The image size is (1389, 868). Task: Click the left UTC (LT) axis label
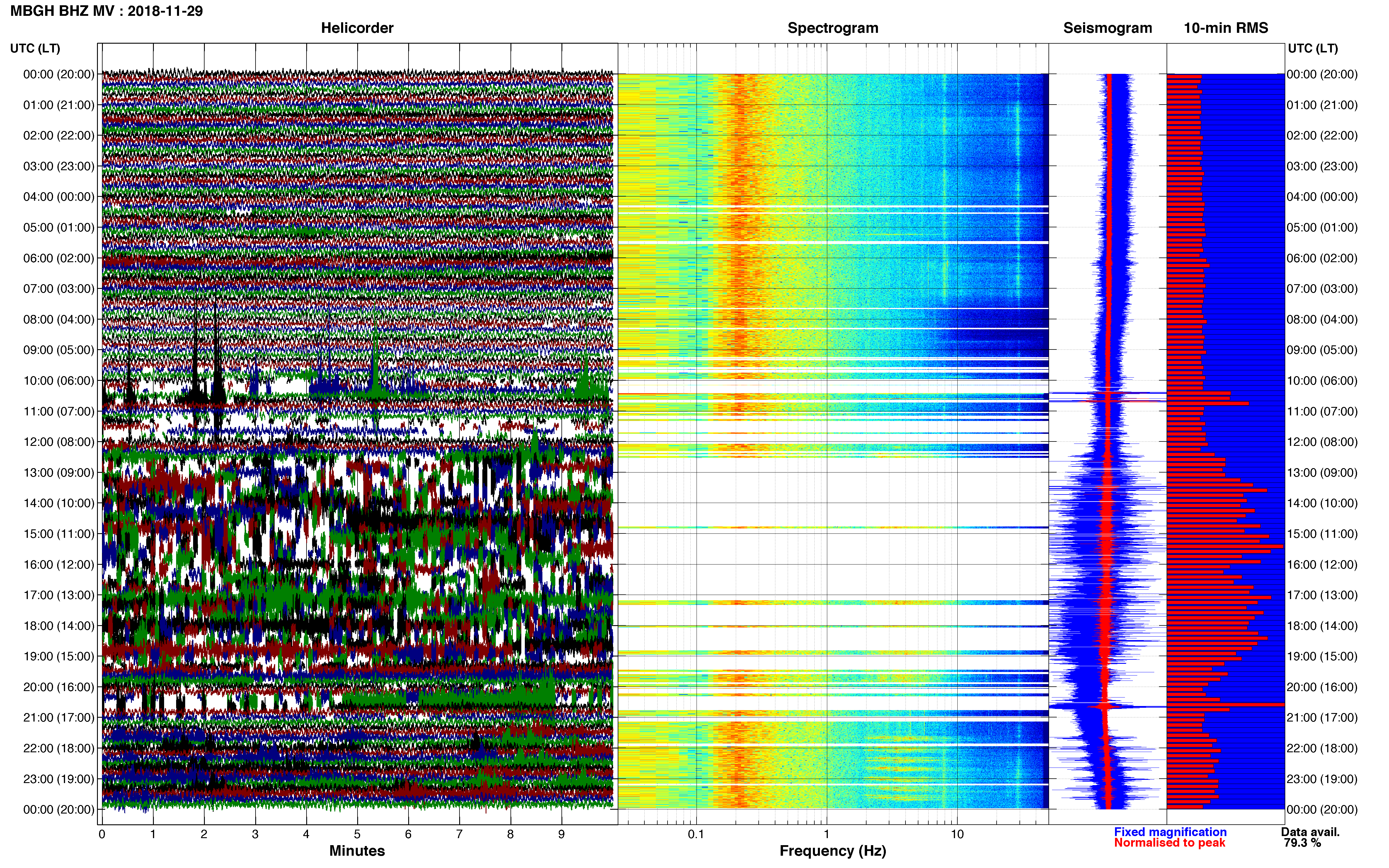tap(35, 48)
